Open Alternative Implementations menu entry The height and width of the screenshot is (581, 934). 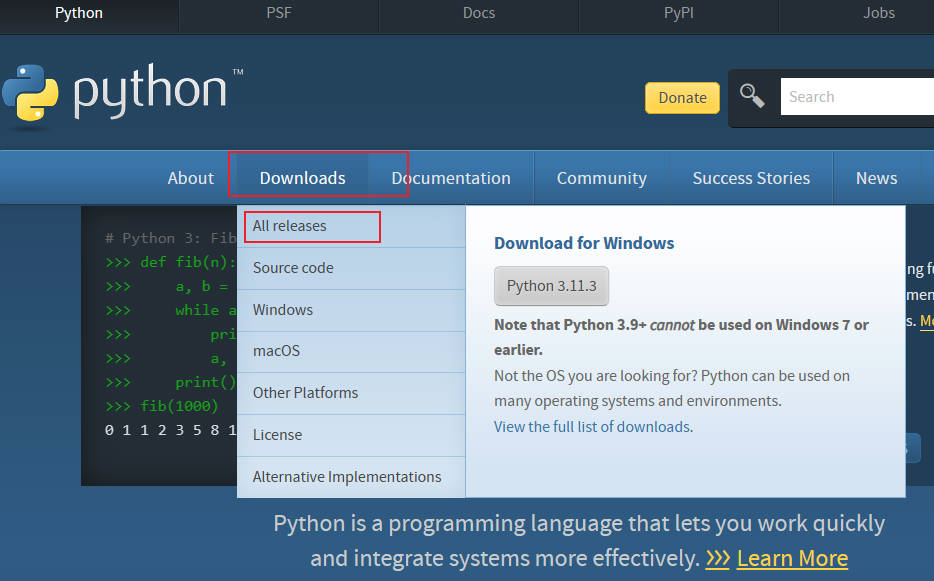pos(351,477)
